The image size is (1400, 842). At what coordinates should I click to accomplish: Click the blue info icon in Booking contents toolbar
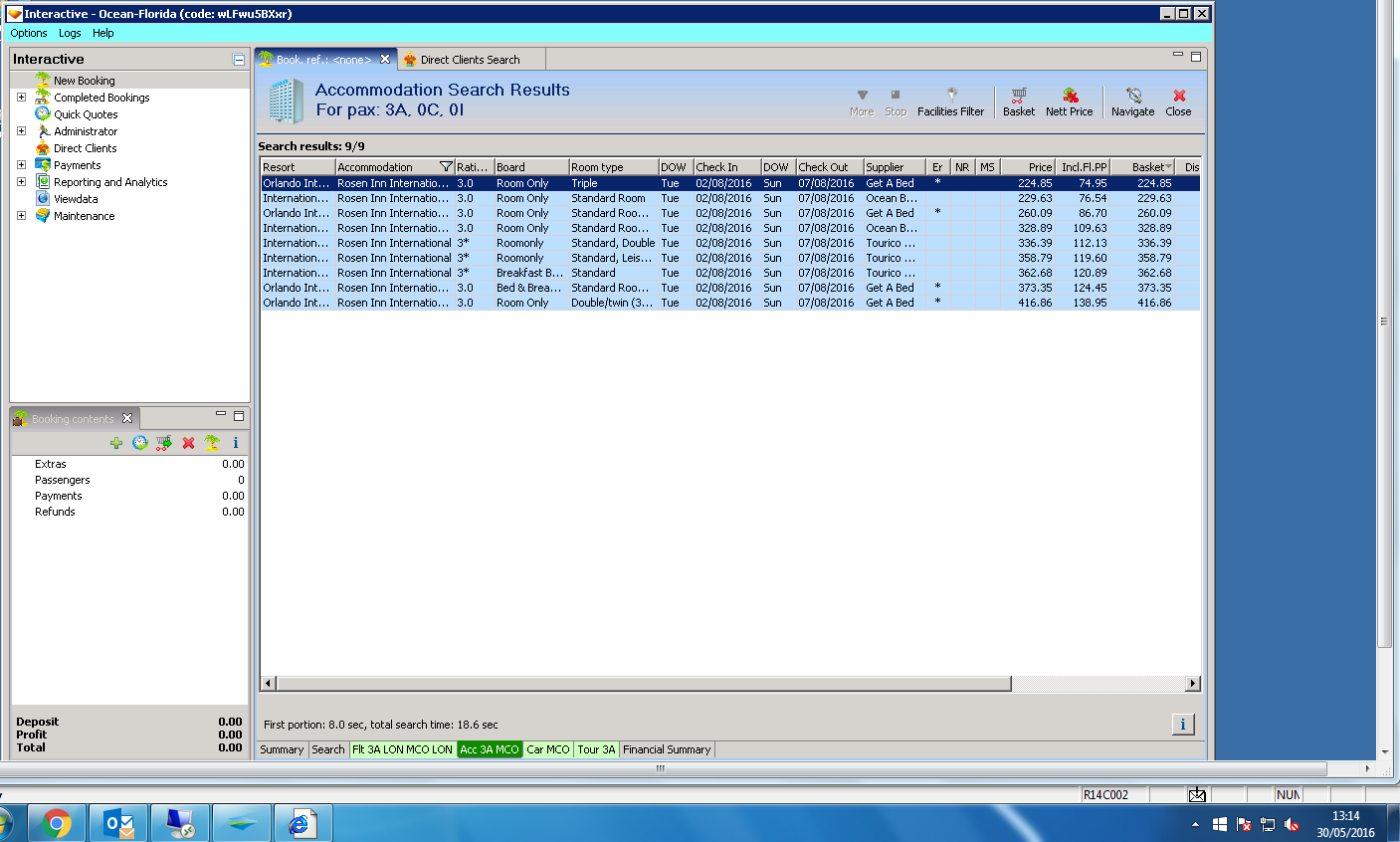236,443
